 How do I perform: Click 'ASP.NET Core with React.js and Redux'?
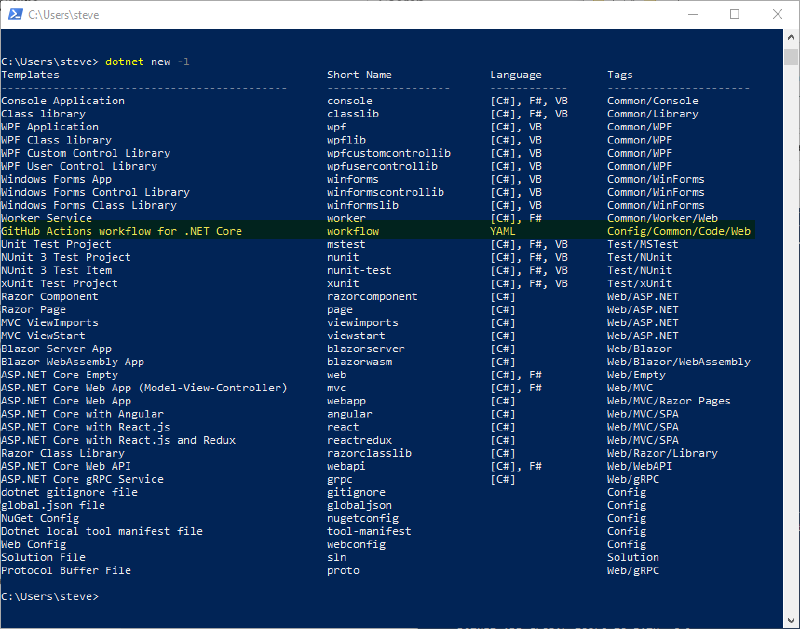point(118,440)
